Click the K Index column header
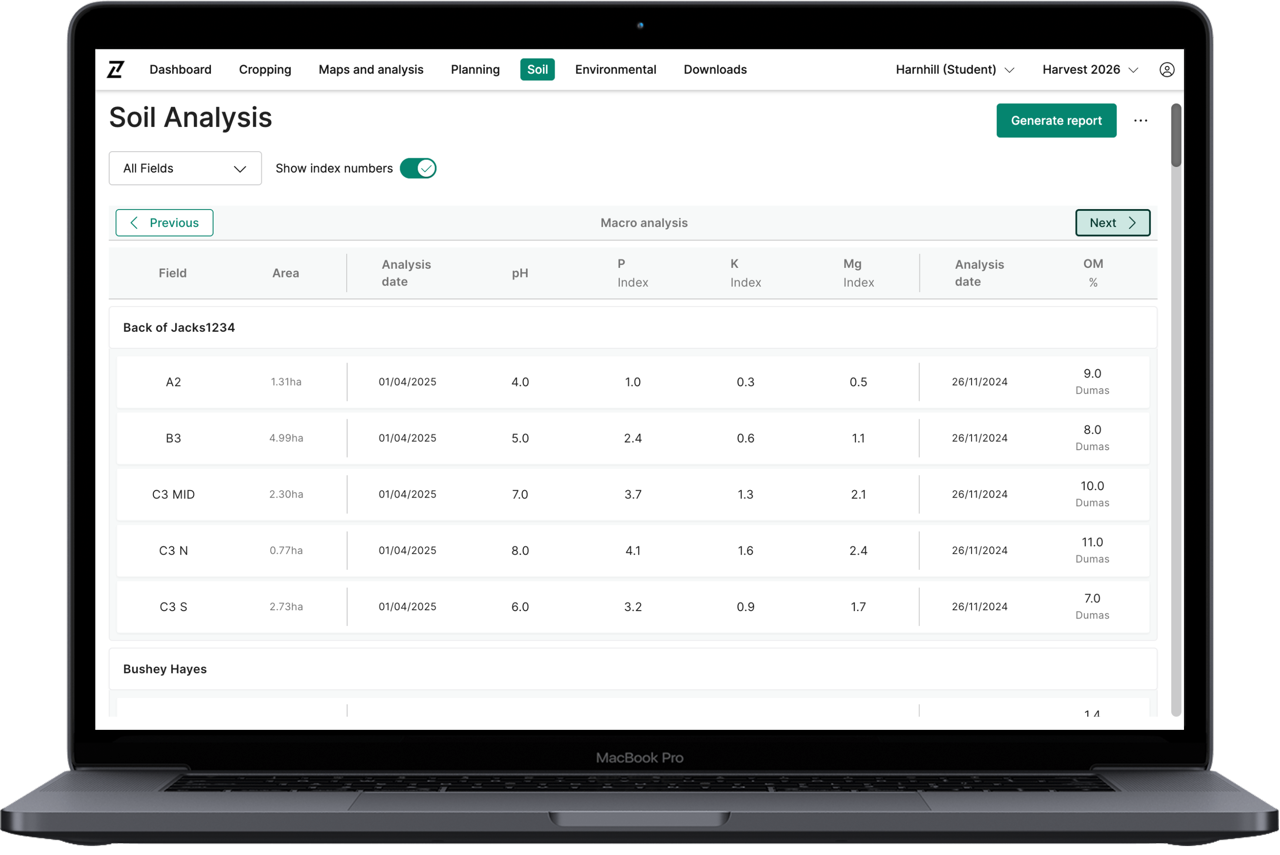 coord(746,273)
